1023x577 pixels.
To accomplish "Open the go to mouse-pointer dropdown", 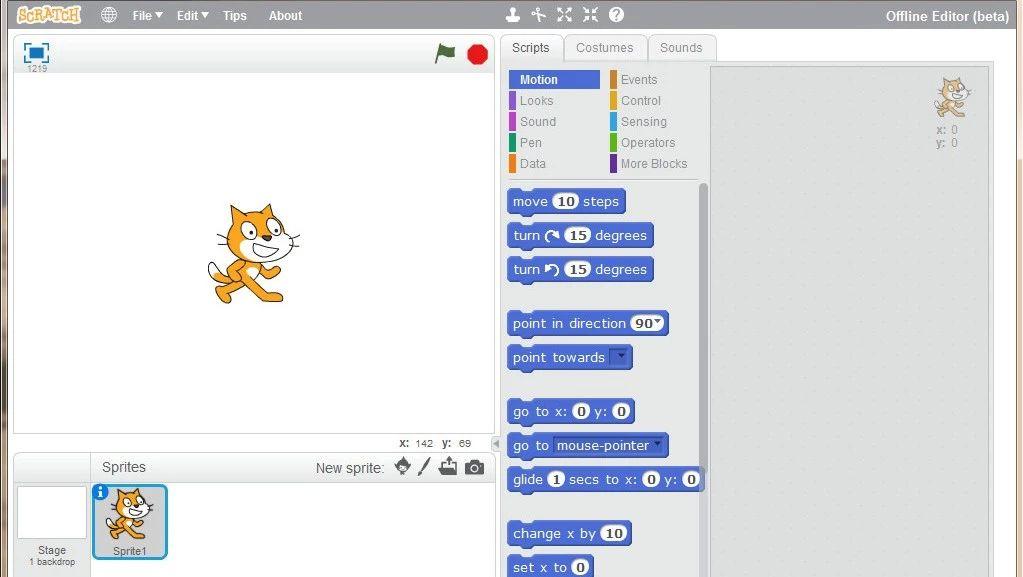I will (658, 444).
